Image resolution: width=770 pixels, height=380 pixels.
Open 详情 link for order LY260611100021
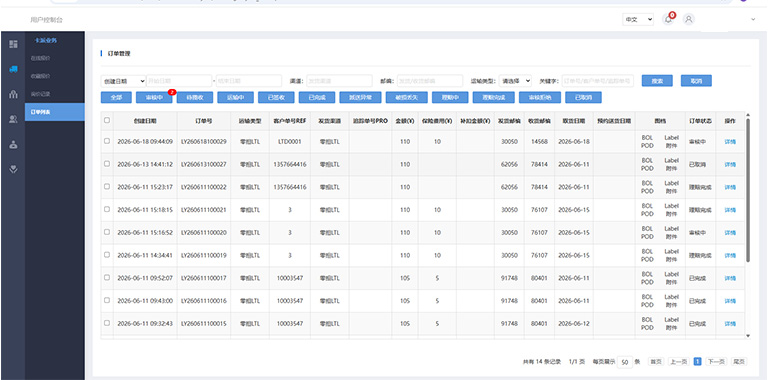(x=730, y=210)
